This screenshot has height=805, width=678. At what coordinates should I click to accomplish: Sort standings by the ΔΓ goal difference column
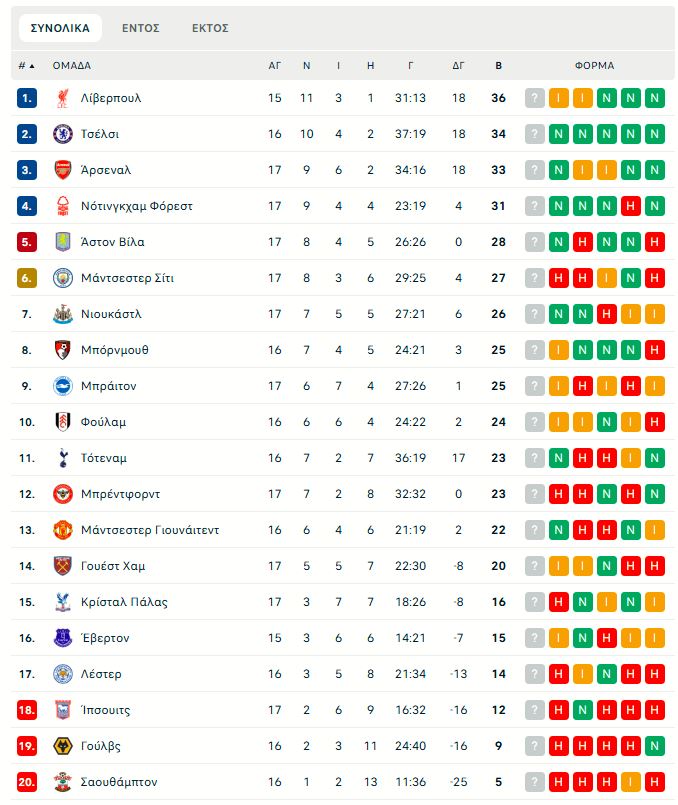[x=459, y=66]
